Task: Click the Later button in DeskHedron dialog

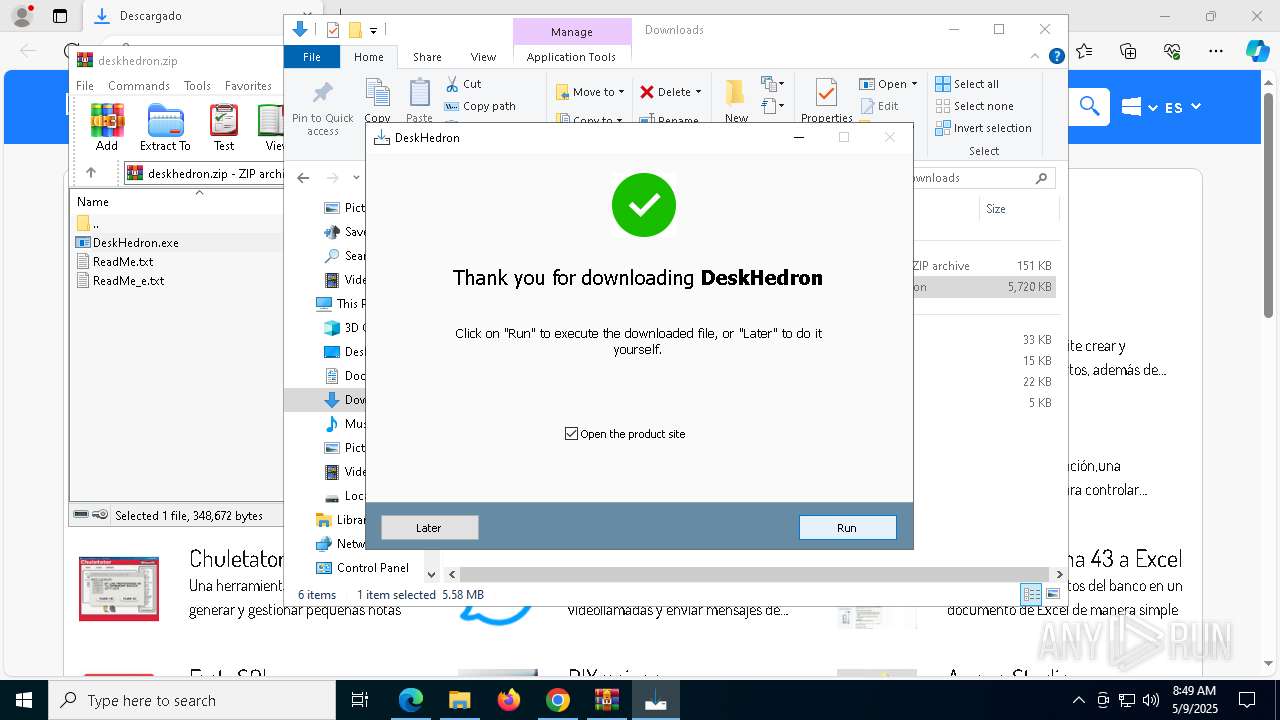Action: point(429,528)
